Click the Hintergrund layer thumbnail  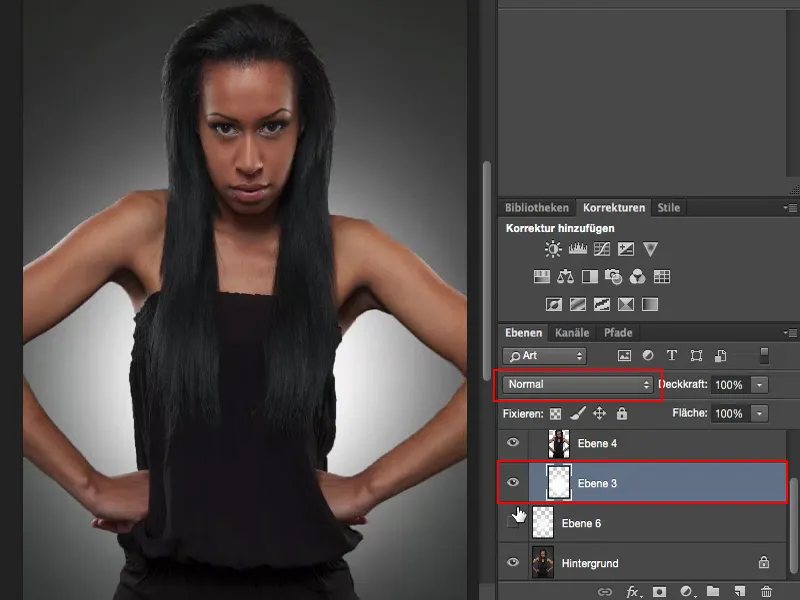pyautogui.click(x=543, y=562)
